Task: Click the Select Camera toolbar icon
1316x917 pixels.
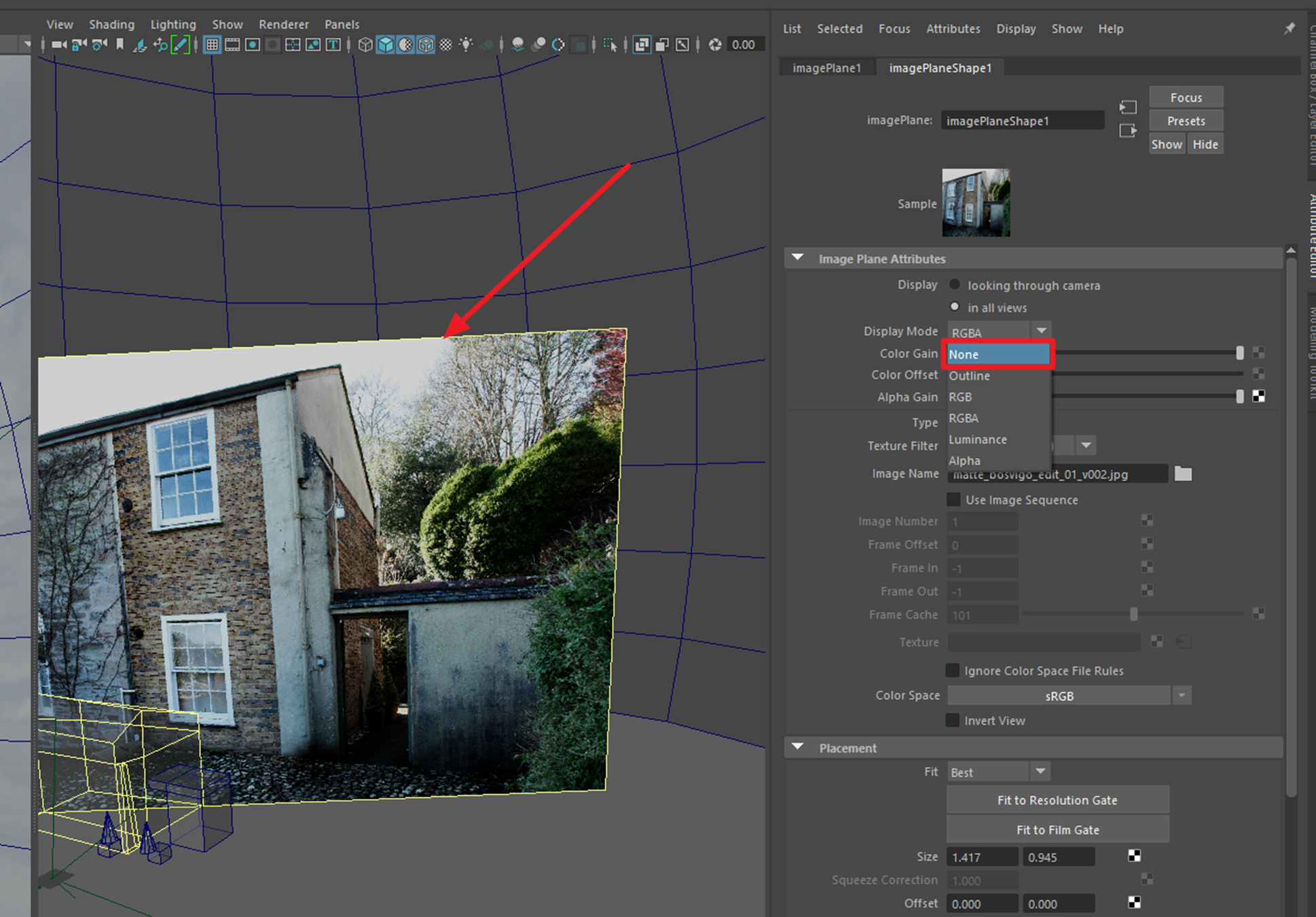Action: pos(58,45)
